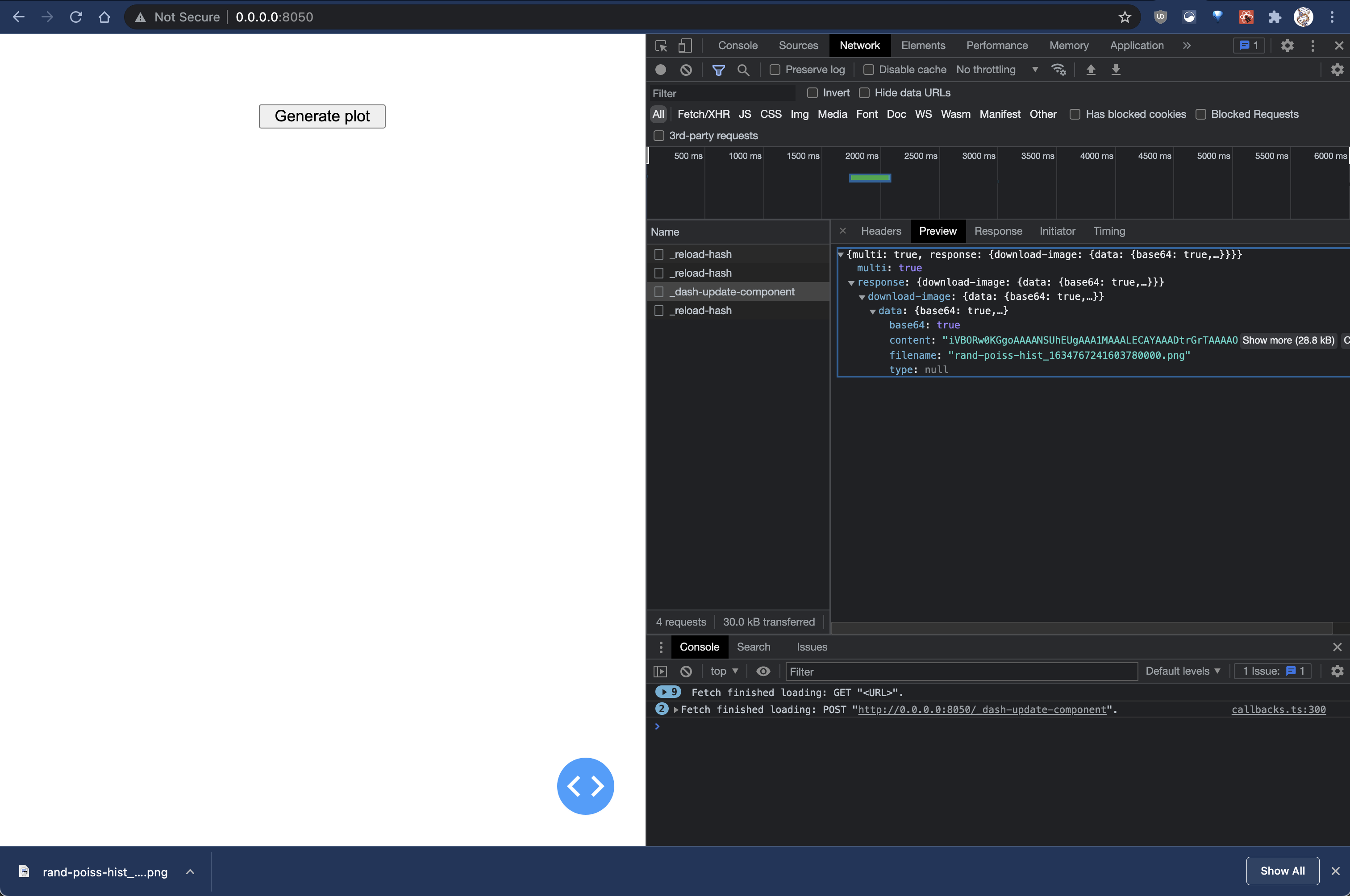
Task: Open the Default levels dropdown
Action: click(1183, 672)
